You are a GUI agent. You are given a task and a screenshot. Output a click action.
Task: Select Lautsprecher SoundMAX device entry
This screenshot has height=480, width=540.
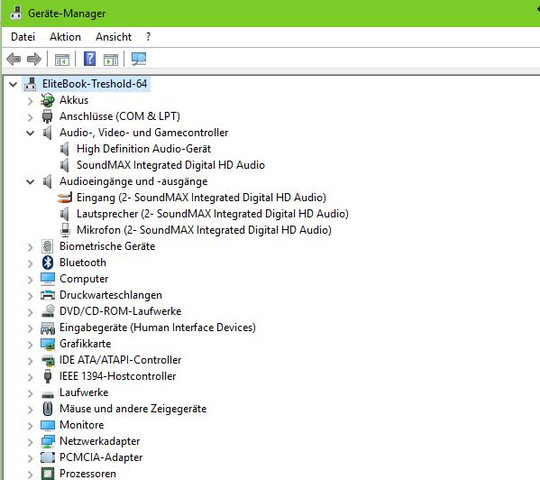coord(212,214)
